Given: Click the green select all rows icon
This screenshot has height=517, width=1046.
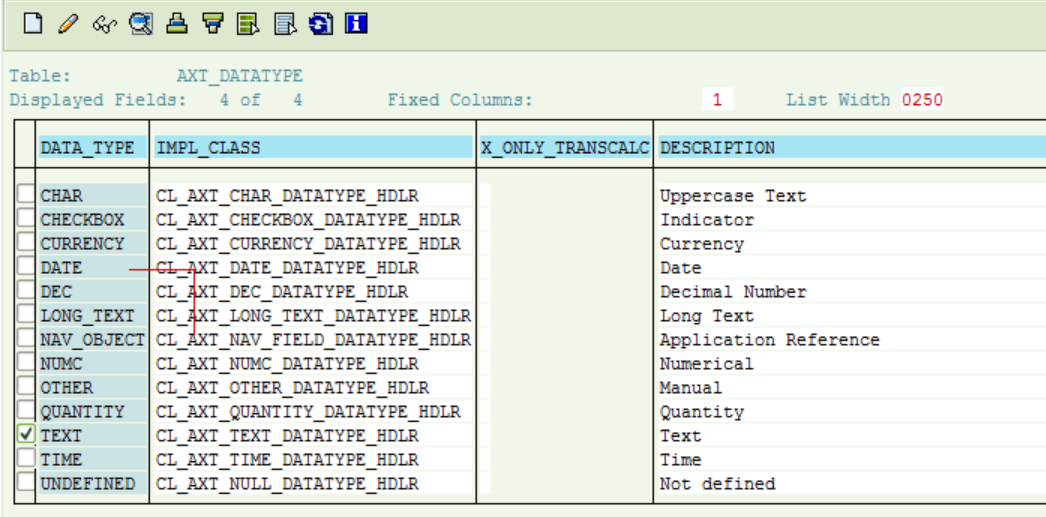Looking at the screenshot, I should point(249,25).
